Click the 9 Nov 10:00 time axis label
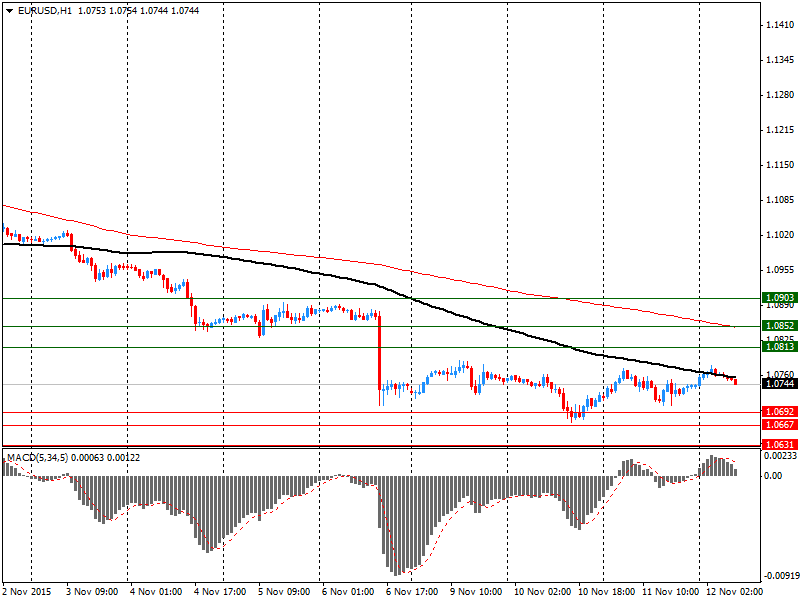800x600 pixels. 476,592
